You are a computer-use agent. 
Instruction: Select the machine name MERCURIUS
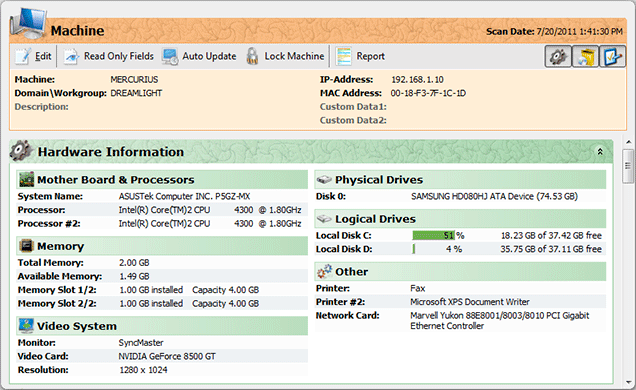134,79
